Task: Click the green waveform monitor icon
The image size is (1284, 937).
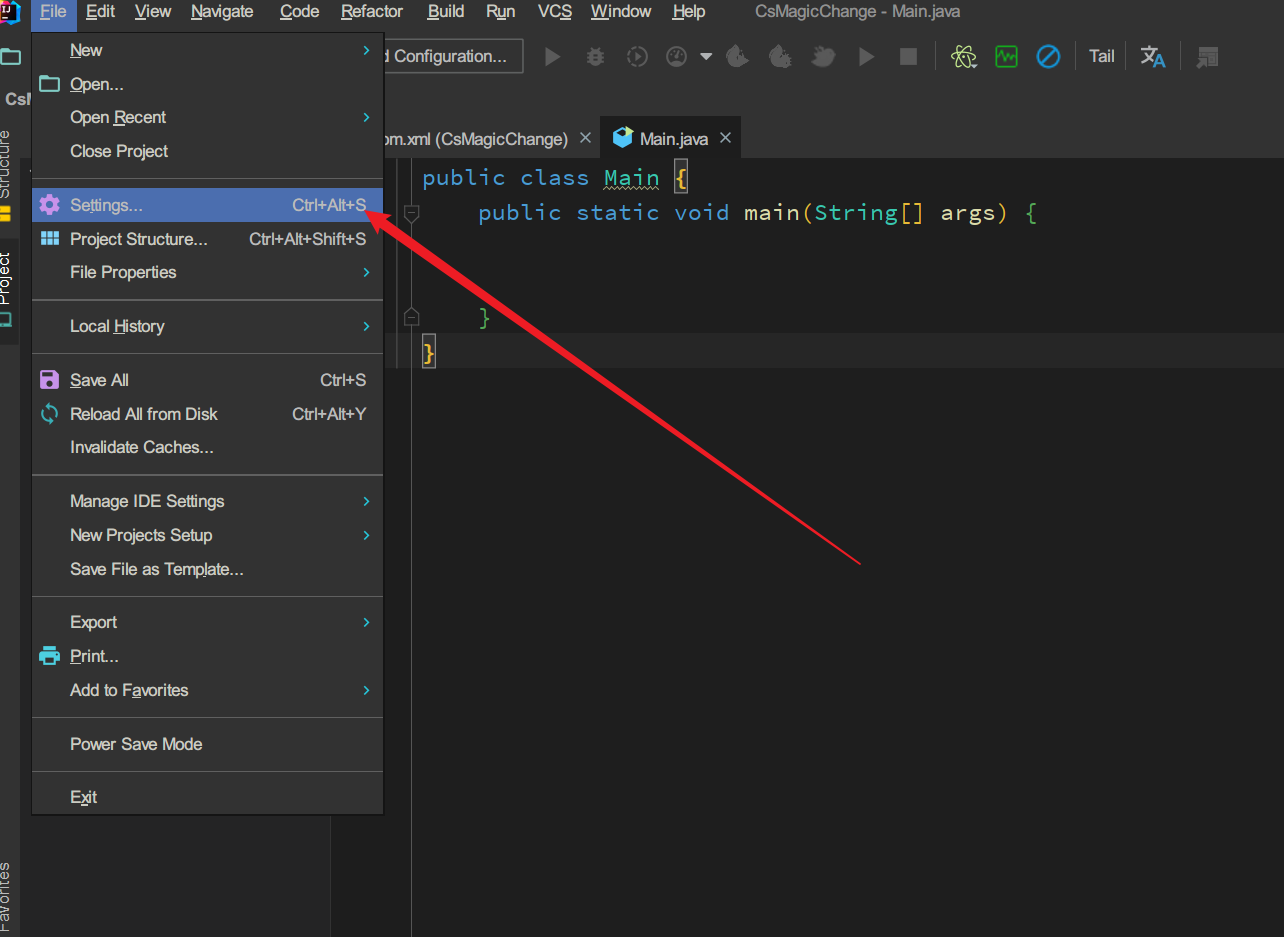Action: [x=1006, y=57]
